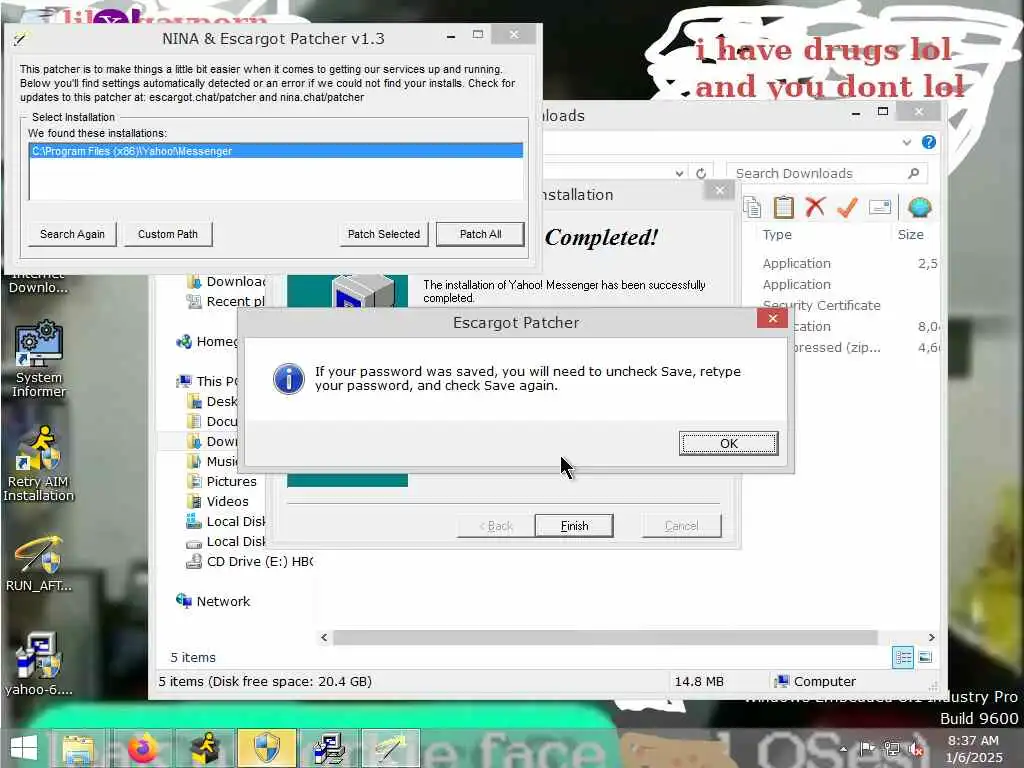Open the Retry AIM Installation desktop shortcut
Screen dimensions: 1024x768
point(39,463)
